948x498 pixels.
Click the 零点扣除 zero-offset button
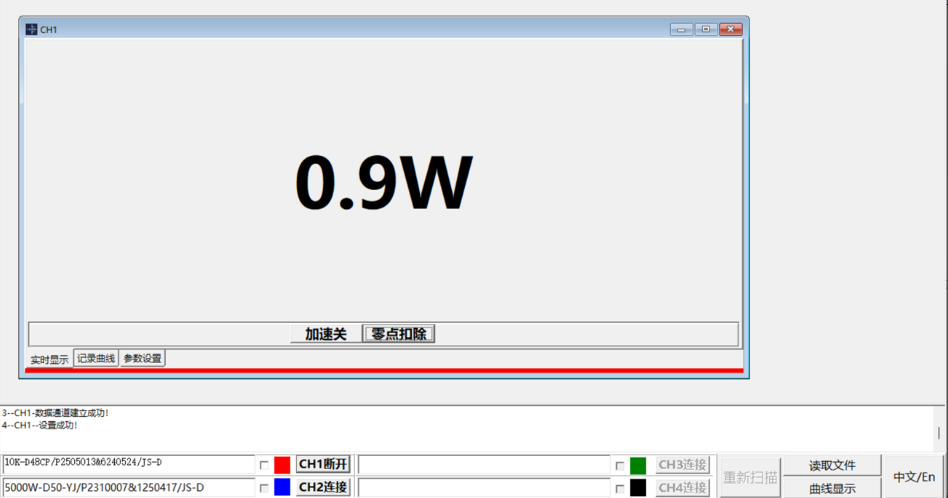point(399,334)
